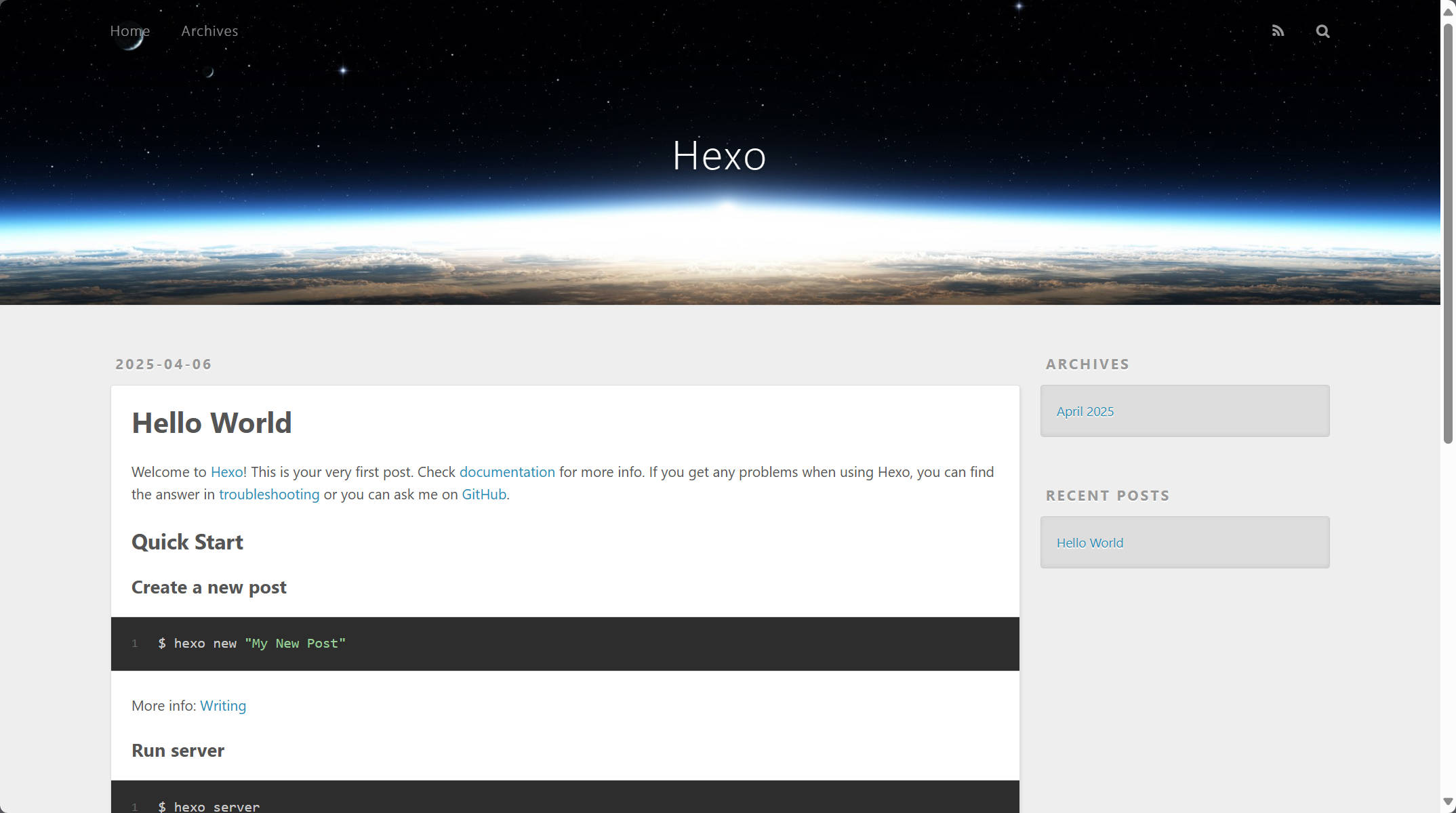Image resolution: width=1456 pixels, height=813 pixels.
Task: Open the documentation link
Action: (507, 472)
